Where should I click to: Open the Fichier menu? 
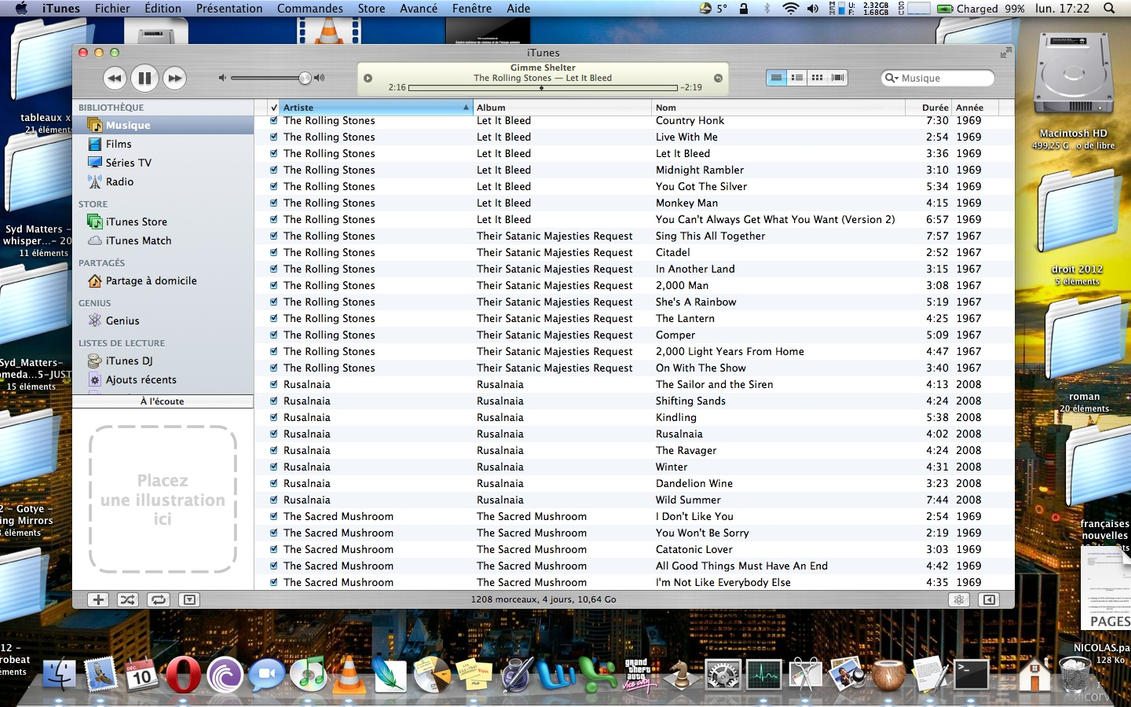[113, 9]
